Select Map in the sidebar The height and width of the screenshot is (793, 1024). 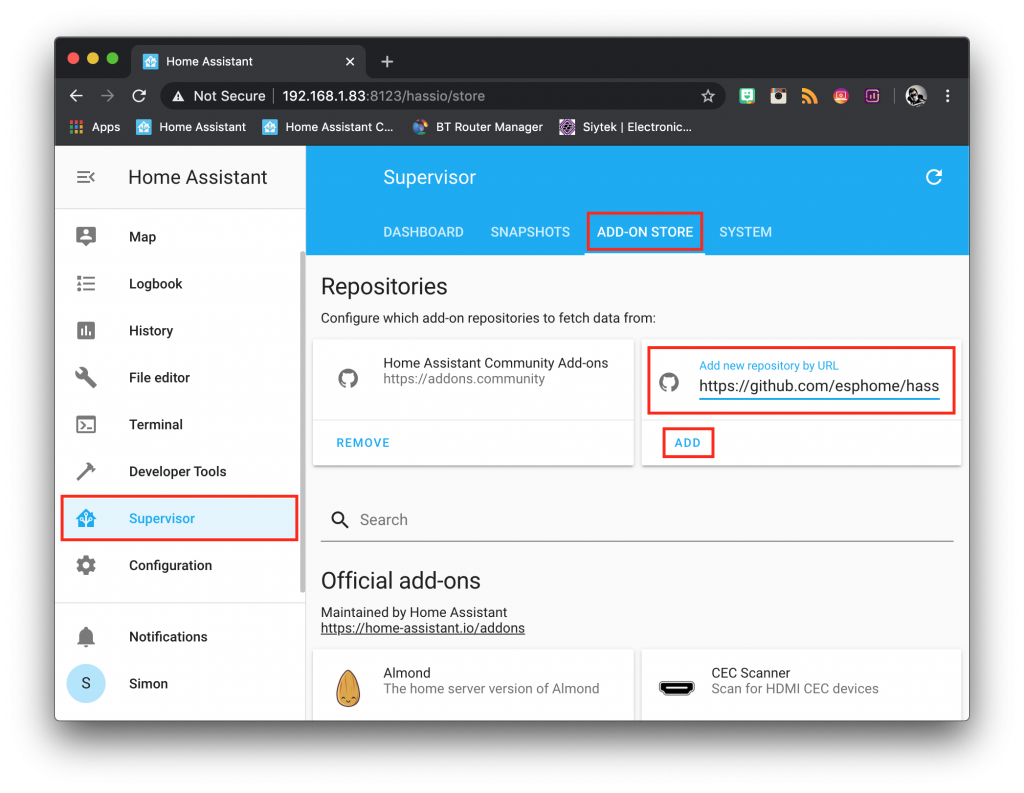click(x=180, y=236)
